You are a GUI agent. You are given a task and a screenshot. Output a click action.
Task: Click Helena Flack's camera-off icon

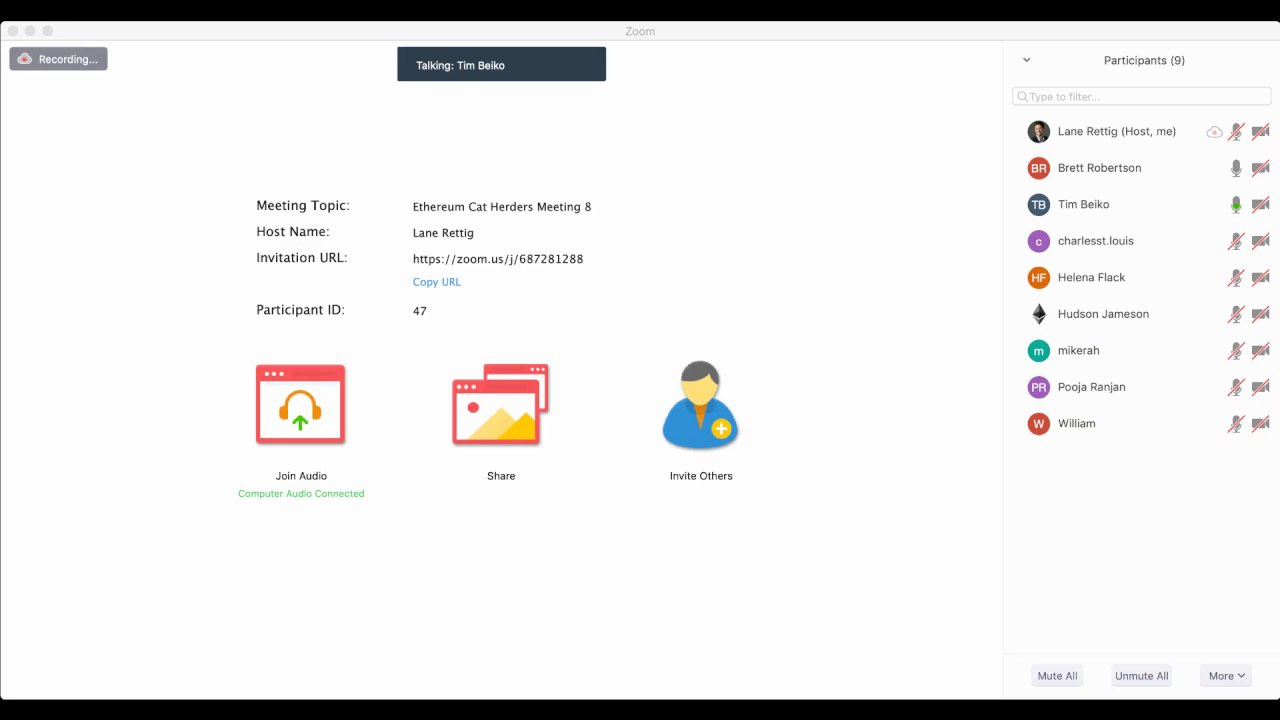click(x=1260, y=278)
